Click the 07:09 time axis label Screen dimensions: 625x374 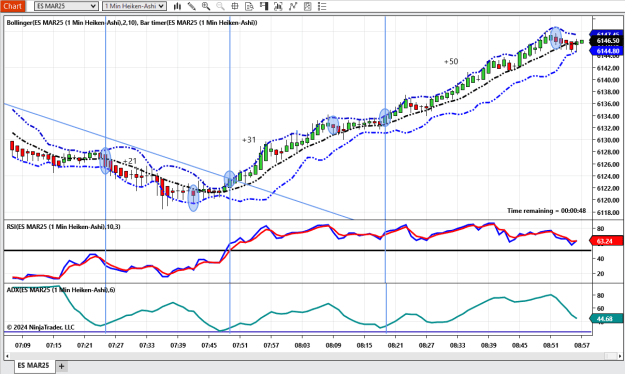coord(23,345)
